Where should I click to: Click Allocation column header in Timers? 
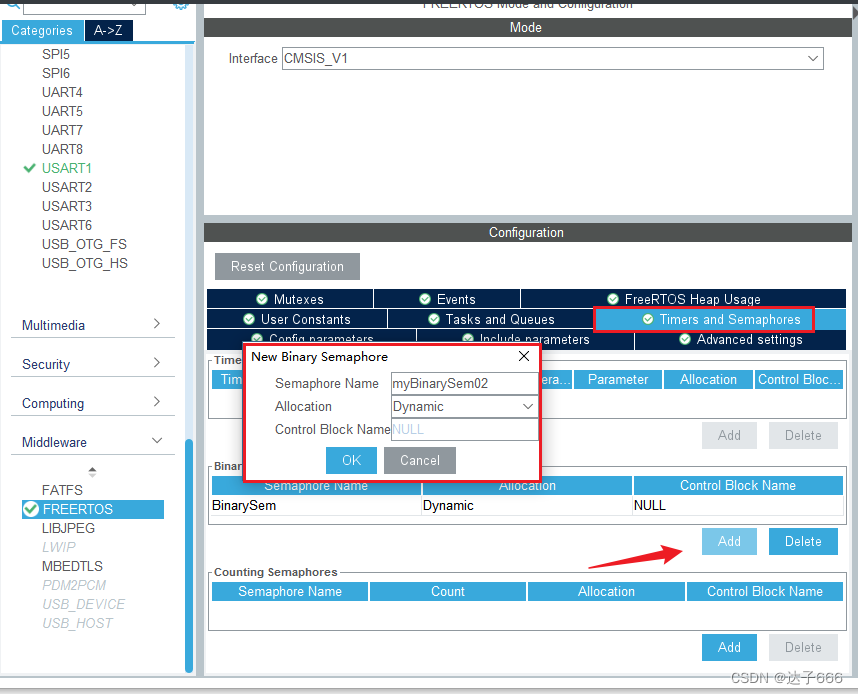708,379
